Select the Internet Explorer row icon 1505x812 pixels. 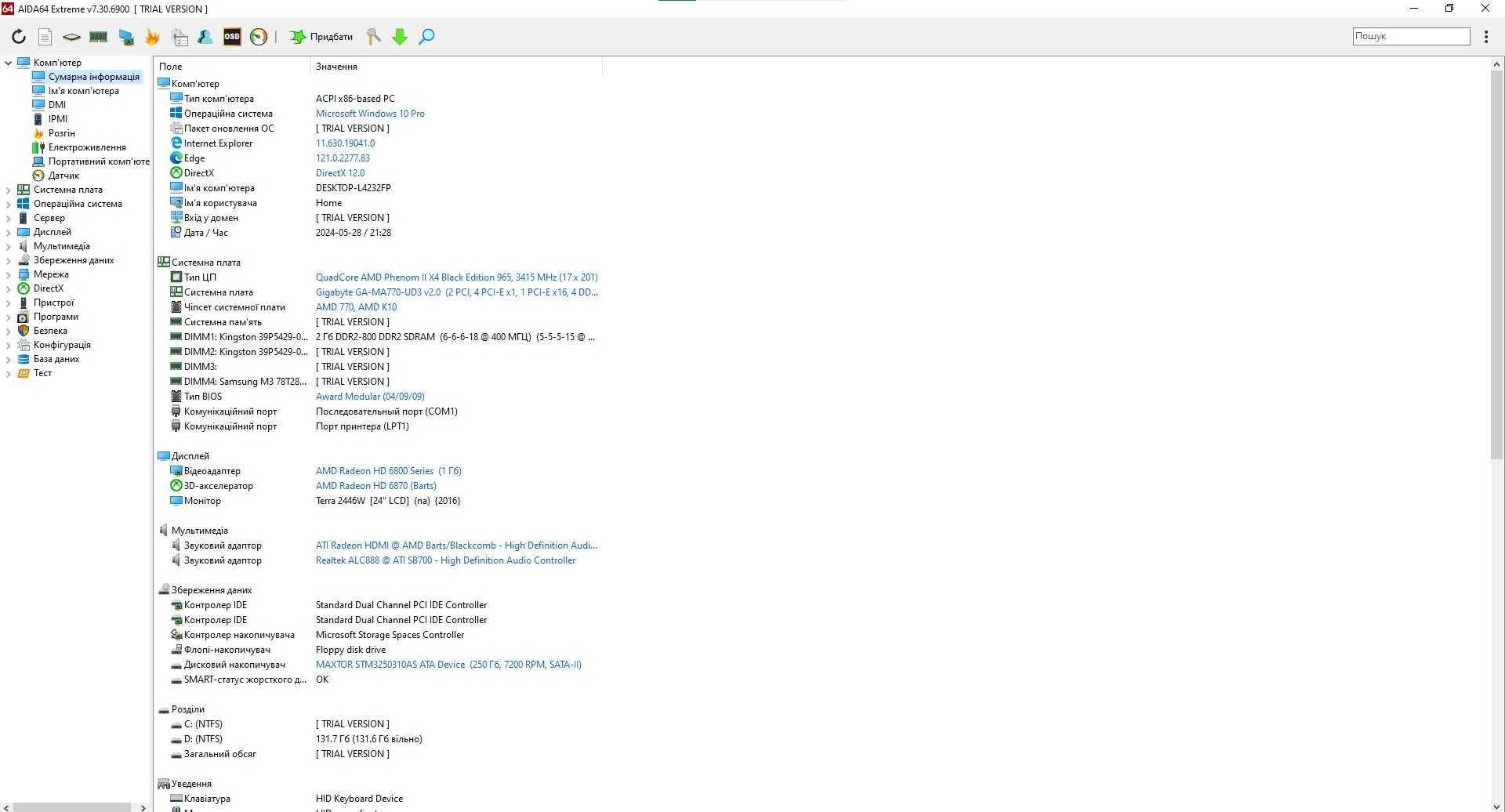click(x=176, y=143)
